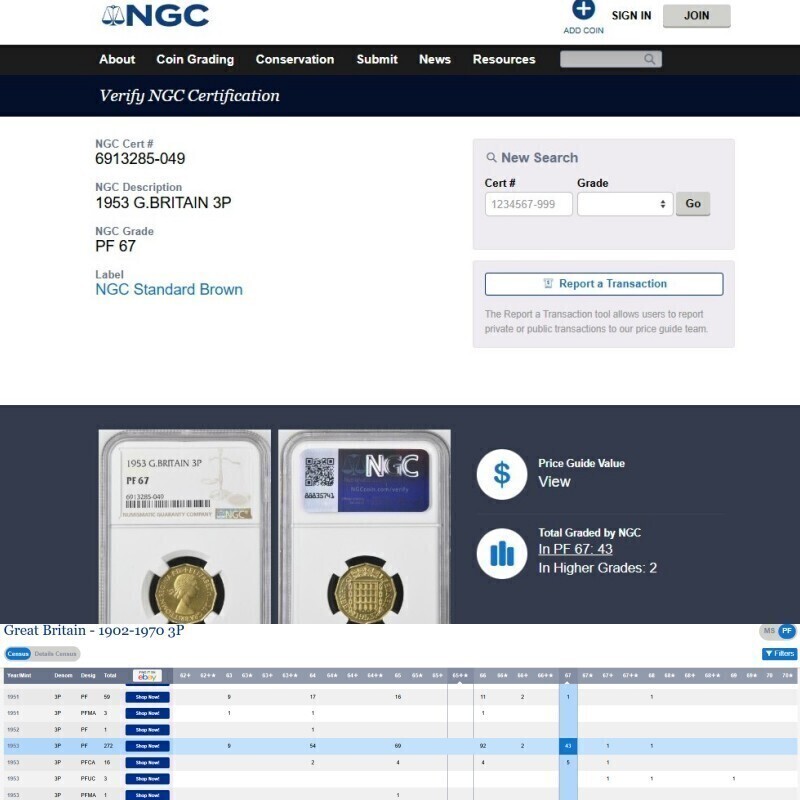The width and height of the screenshot is (800, 800).
Task: Click the Price Guide Value dollar icon
Action: (502, 474)
